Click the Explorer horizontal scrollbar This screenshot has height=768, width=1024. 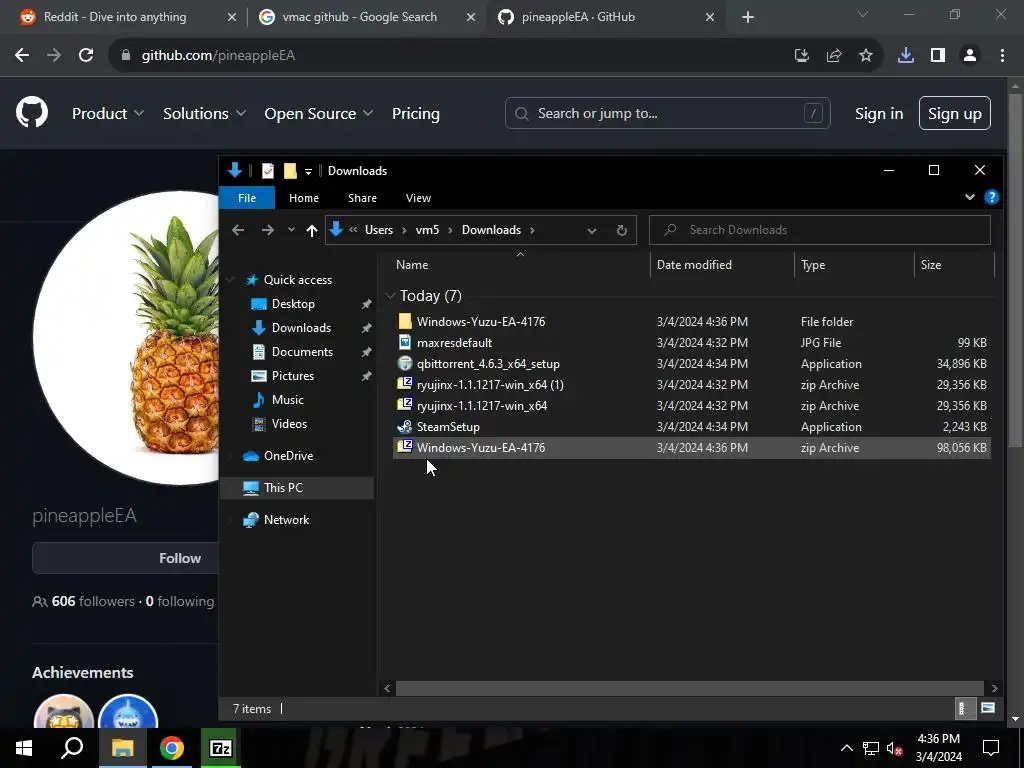(690, 688)
